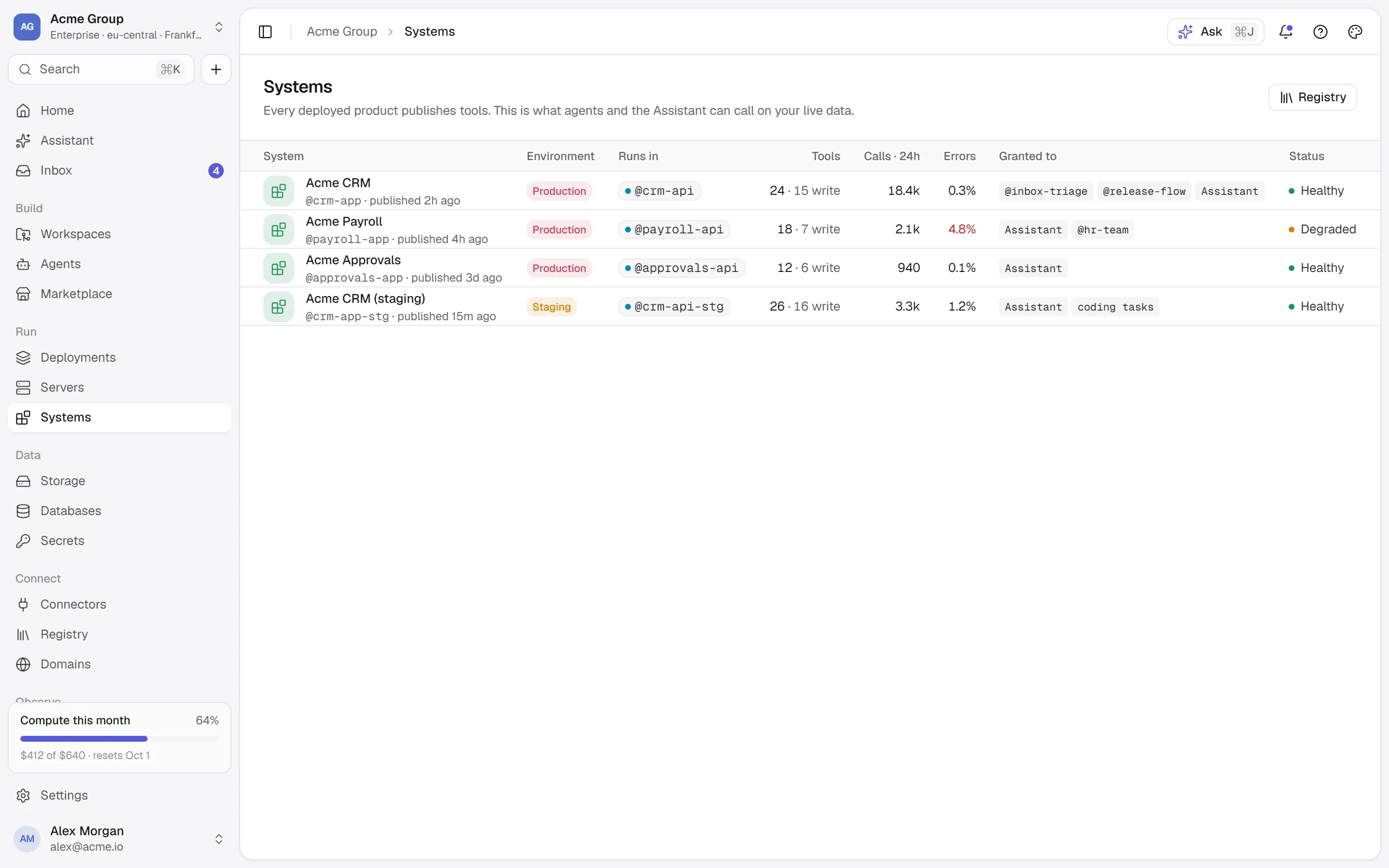This screenshot has height=868, width=1389.
Task: Click the Status column header
Action: [1307, 156]
